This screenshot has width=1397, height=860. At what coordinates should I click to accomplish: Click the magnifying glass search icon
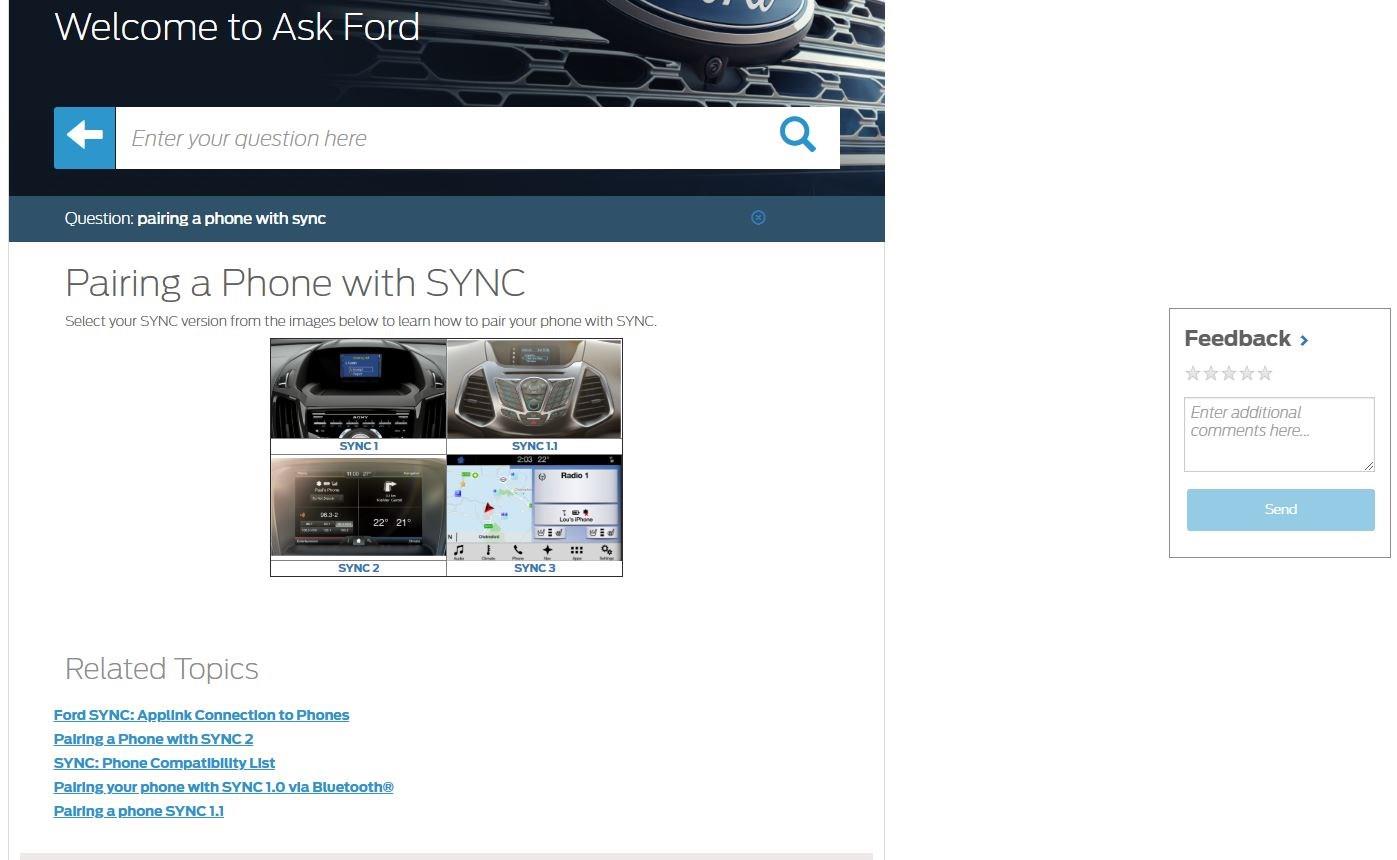797,134
